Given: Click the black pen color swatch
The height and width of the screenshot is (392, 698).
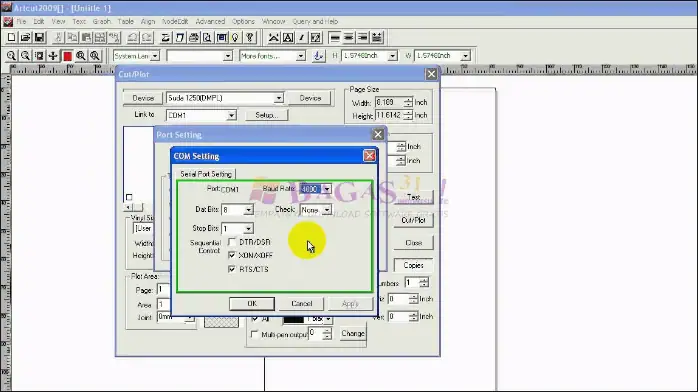Looking at the screenshot, I should tap(293, 319).
